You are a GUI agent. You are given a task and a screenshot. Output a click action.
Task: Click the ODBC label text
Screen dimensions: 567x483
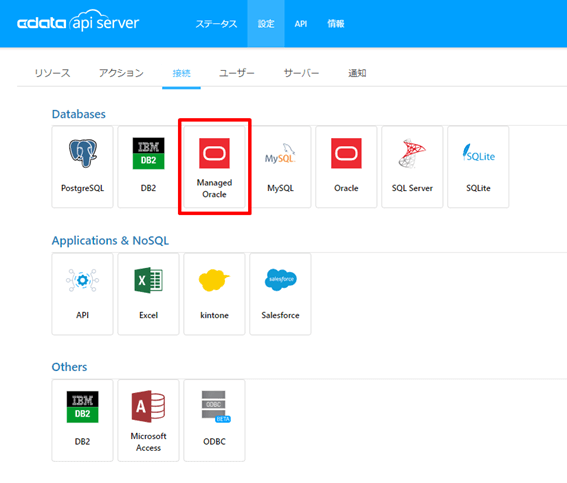pos(214,441)
